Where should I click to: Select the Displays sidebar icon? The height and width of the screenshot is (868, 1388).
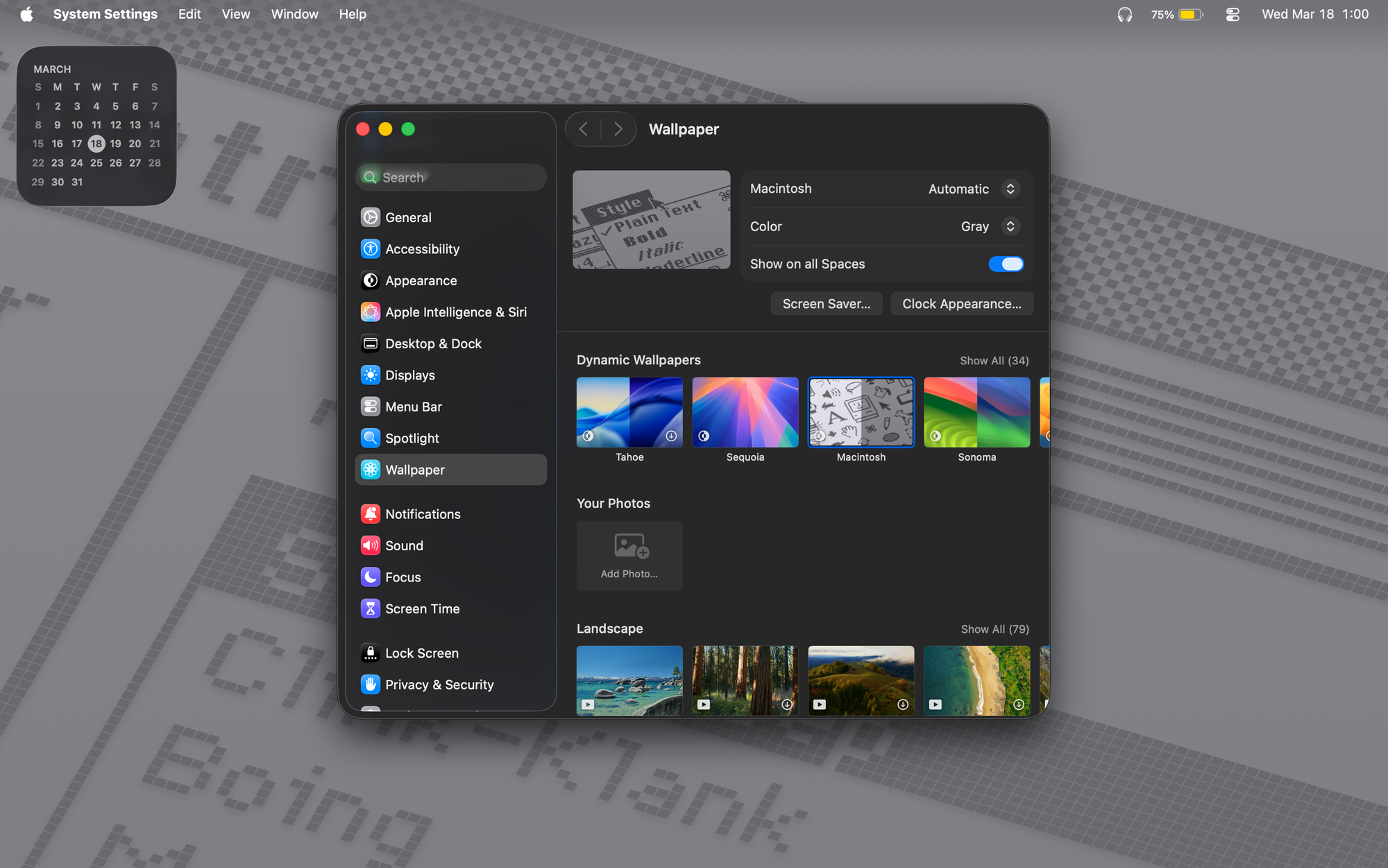tap(371, 375)
